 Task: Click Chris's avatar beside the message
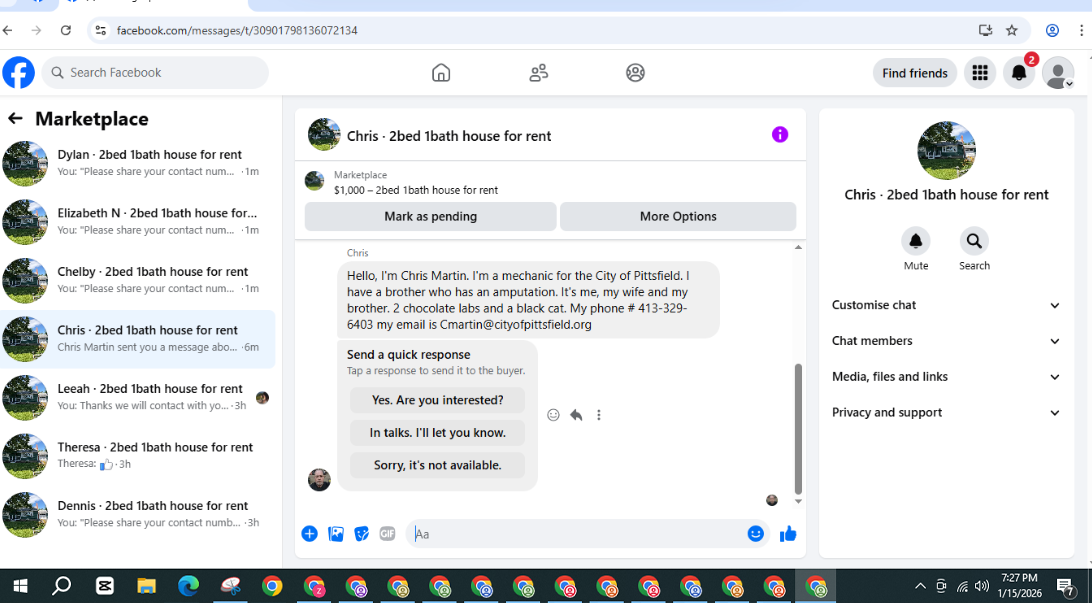tap(319, 480)
